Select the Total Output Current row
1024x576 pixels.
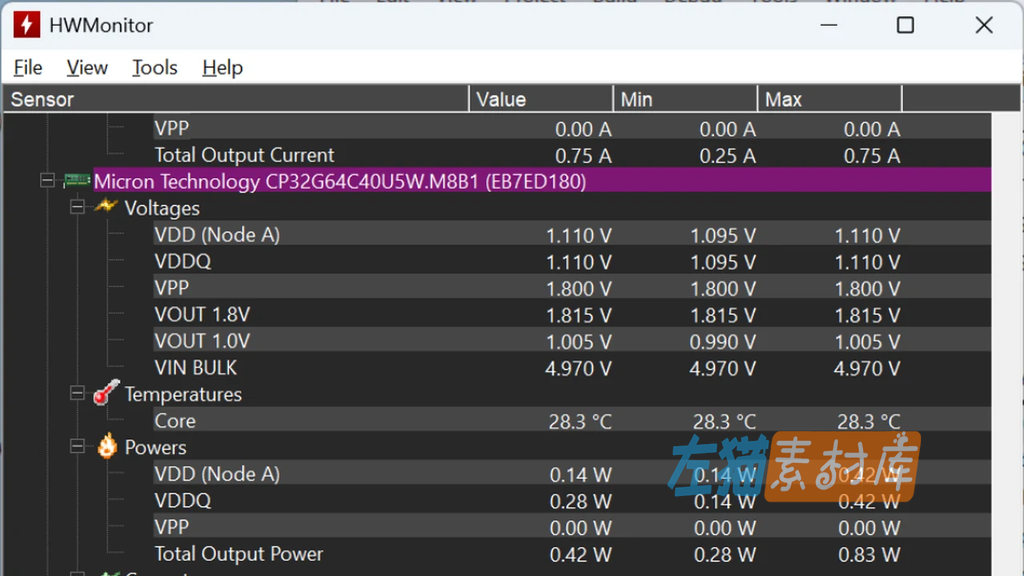click(x=572, y=155)
